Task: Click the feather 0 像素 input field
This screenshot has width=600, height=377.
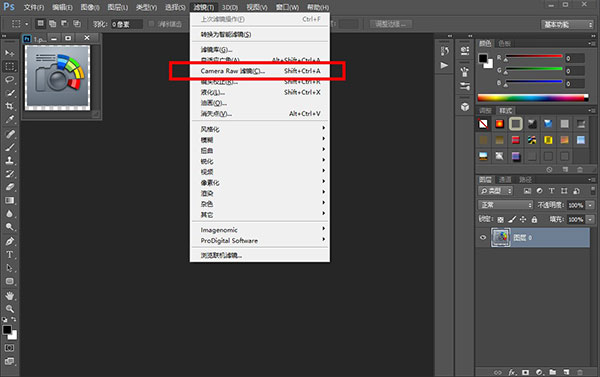Action: (x=127, y=24)
